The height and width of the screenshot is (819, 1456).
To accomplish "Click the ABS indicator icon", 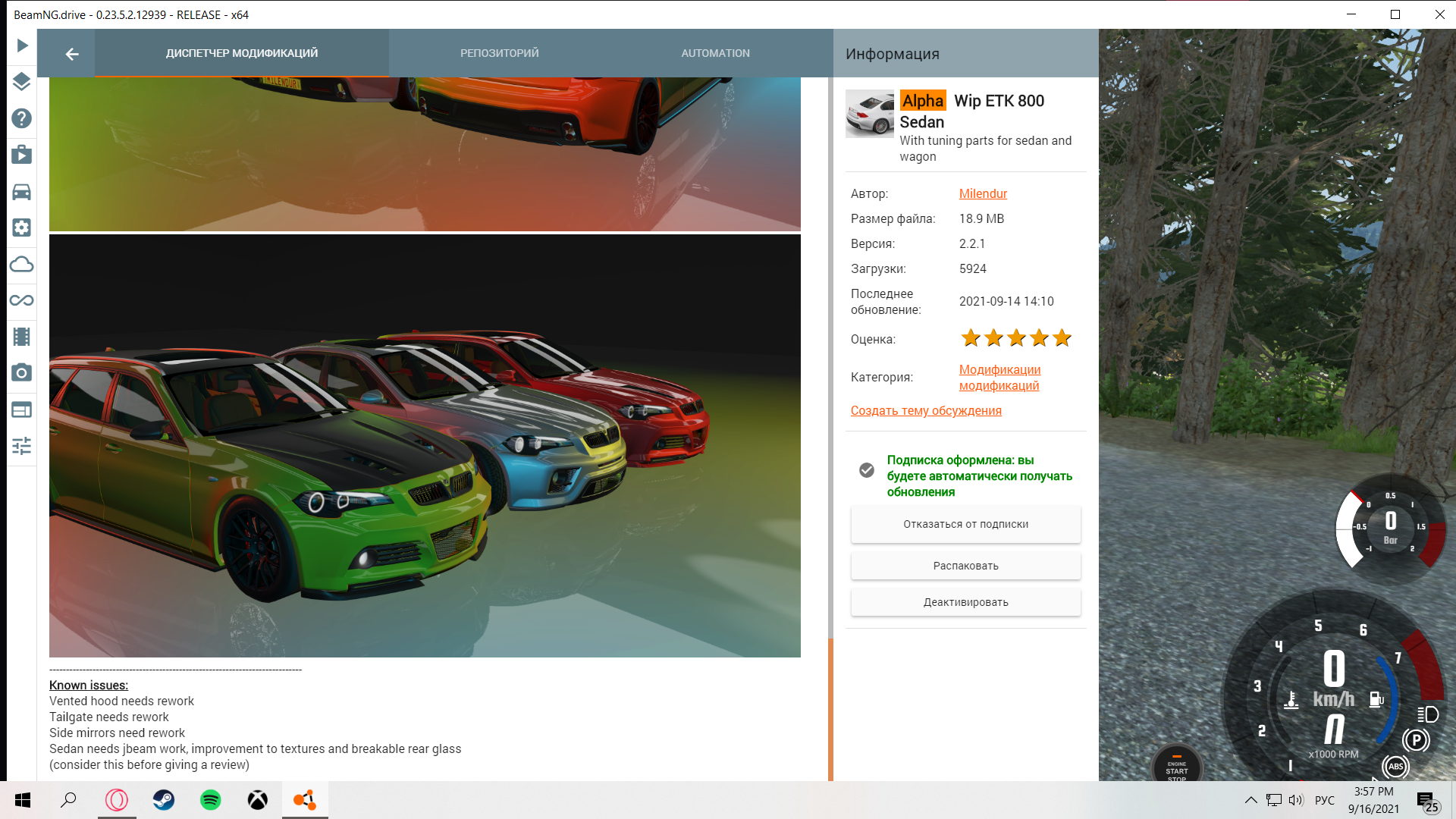I will (x=1395, y=767).
